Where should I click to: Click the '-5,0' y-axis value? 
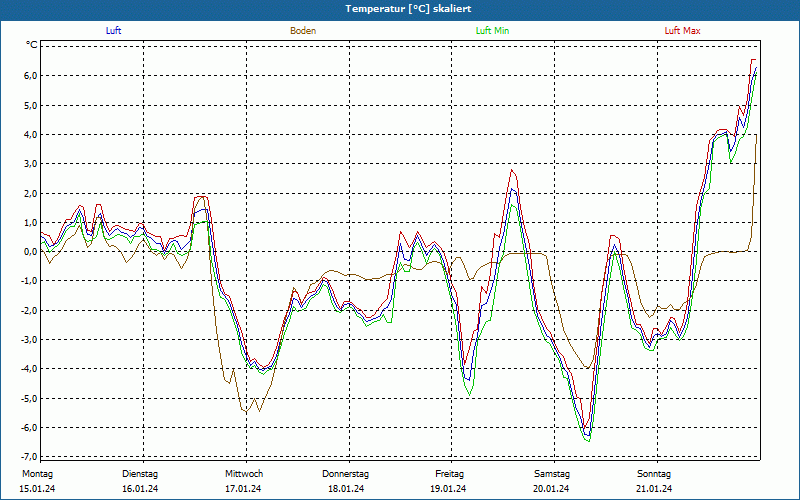tap(29, 398)
